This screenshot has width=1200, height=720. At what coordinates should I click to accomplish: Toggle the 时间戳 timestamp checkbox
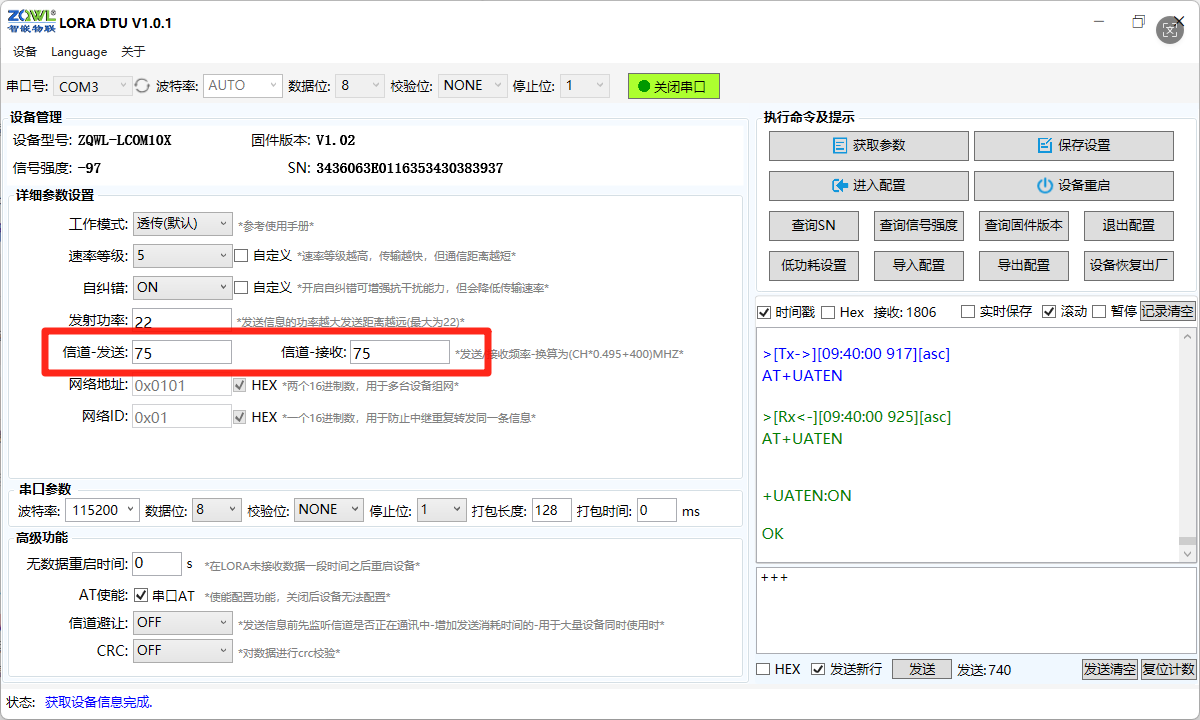click(x=765, y=312)
